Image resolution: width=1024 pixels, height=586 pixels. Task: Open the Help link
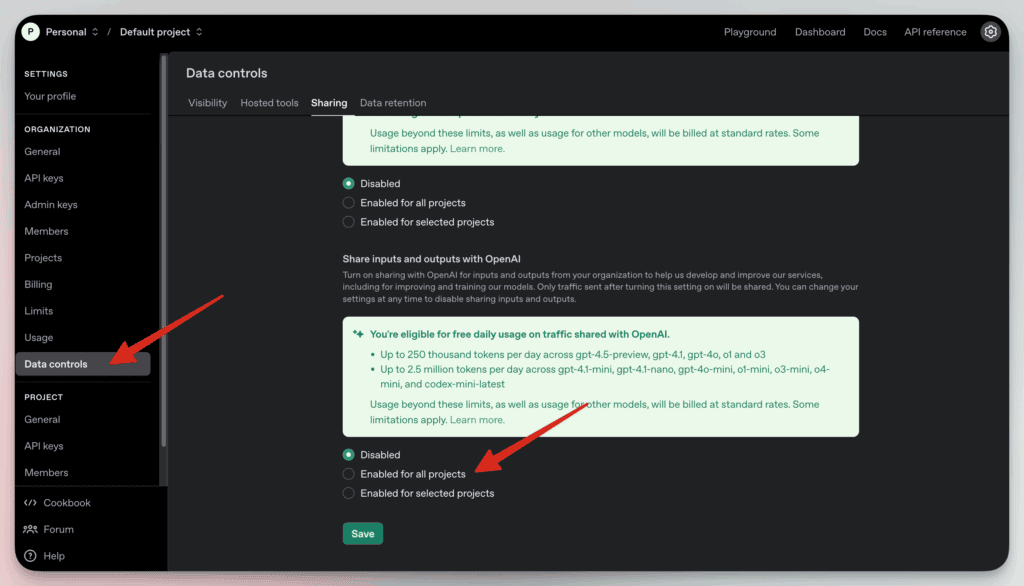click(x=54, y=556)
